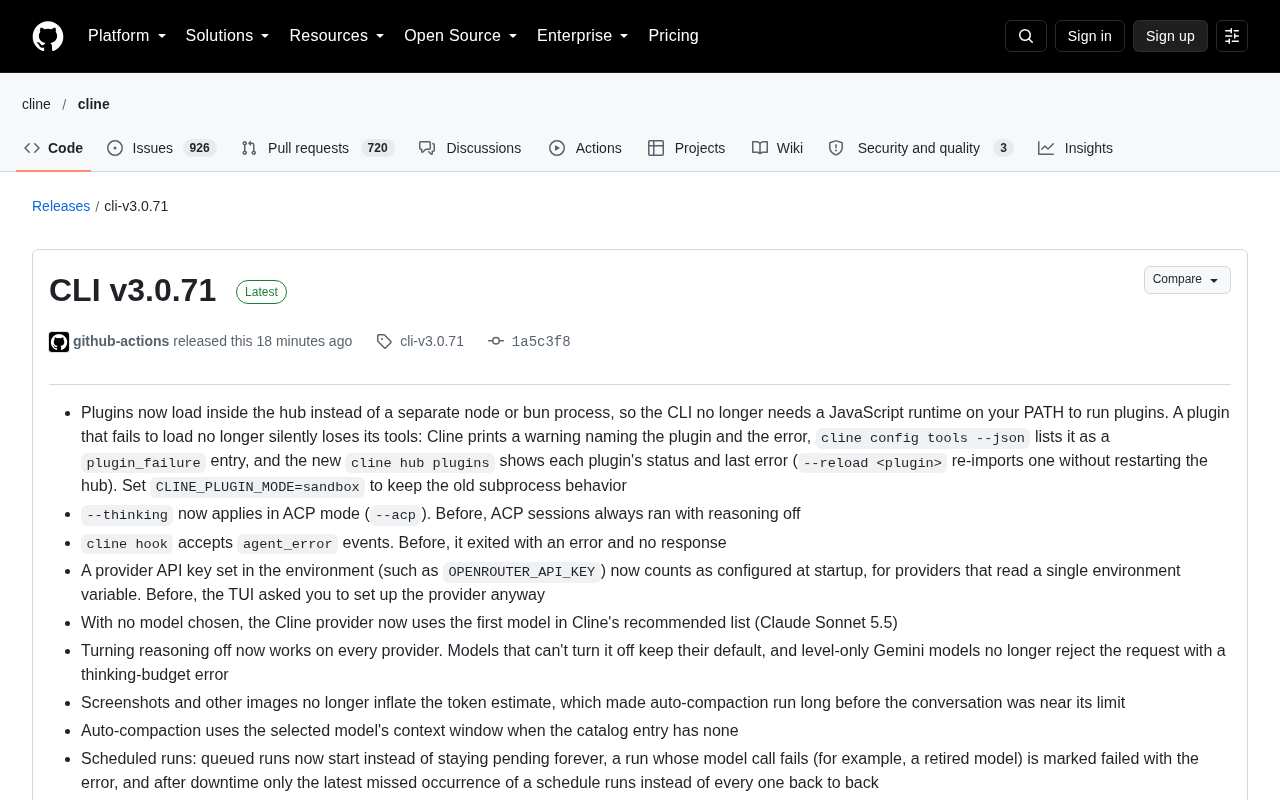Open the bold cline repository link
Image resolution: width=1280 pixels, height=800 pixels.
(94, 104)
